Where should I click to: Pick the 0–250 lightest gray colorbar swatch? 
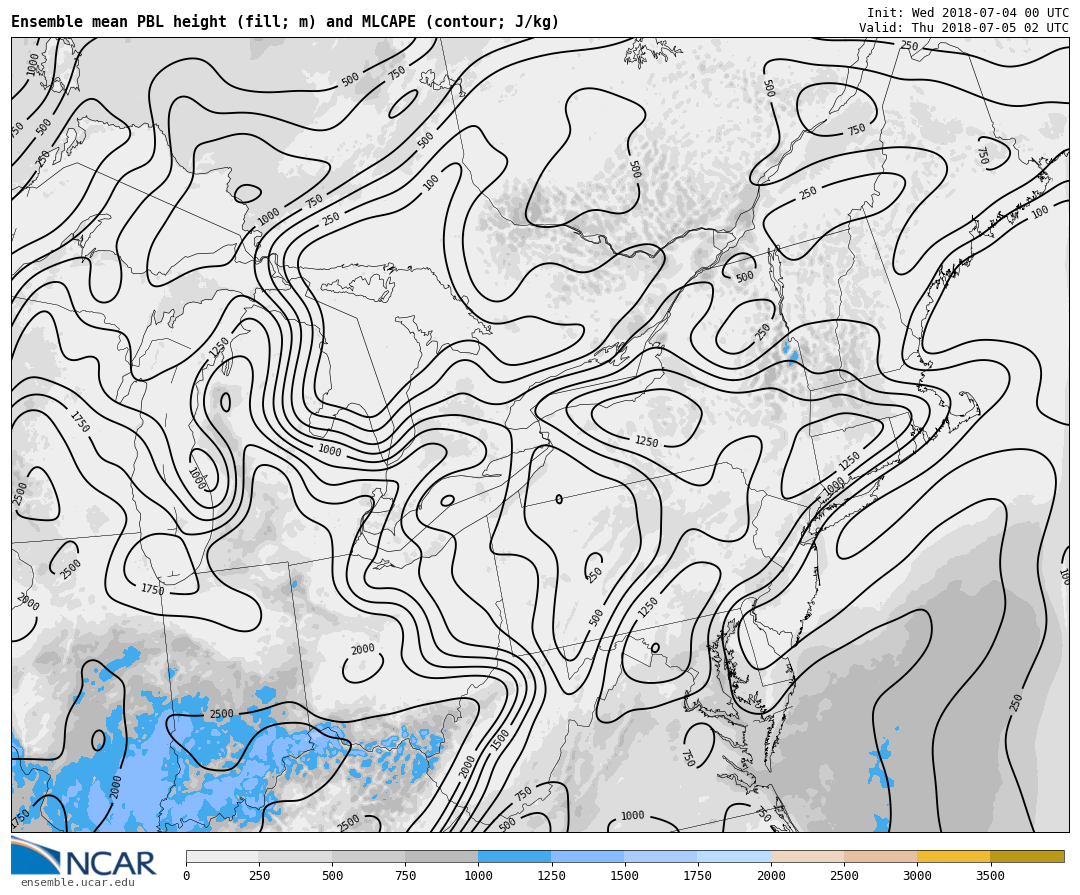(x=222, y=856)
